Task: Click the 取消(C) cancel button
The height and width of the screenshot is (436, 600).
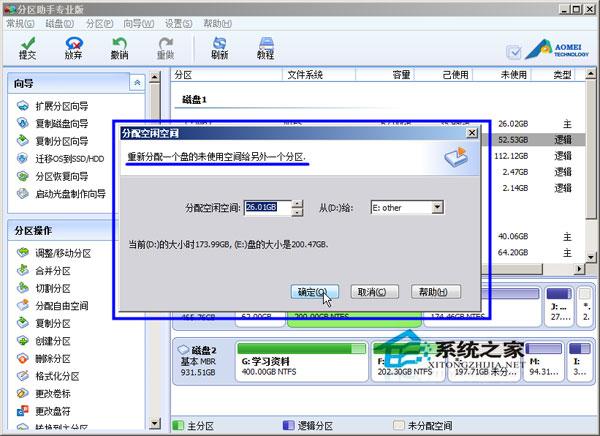Action: tap(375, 292)
